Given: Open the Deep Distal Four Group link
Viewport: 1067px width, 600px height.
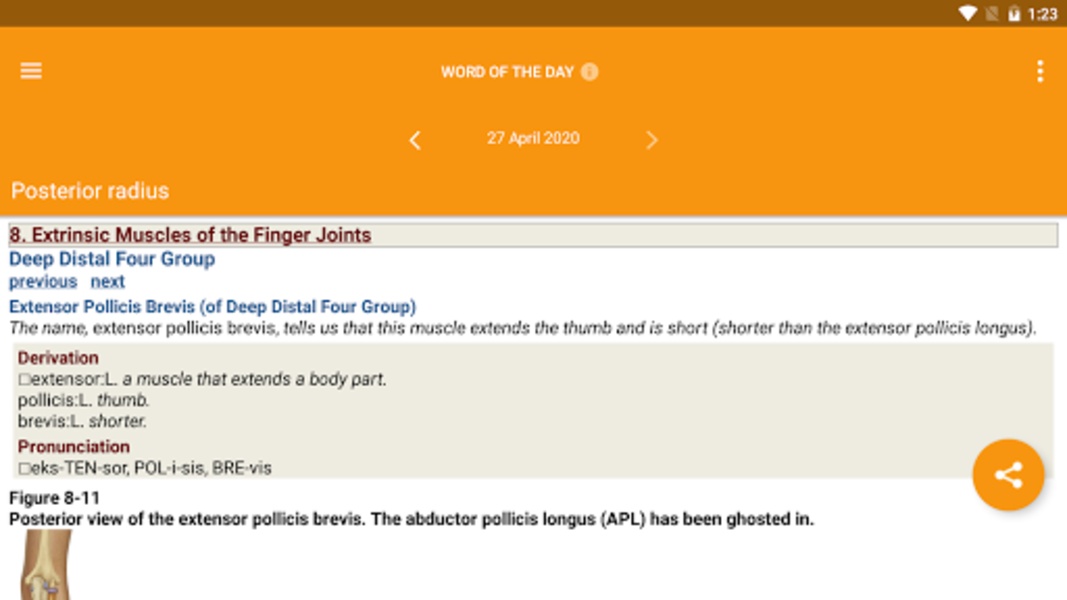Looking at the screenshot, I should [112, 259].
